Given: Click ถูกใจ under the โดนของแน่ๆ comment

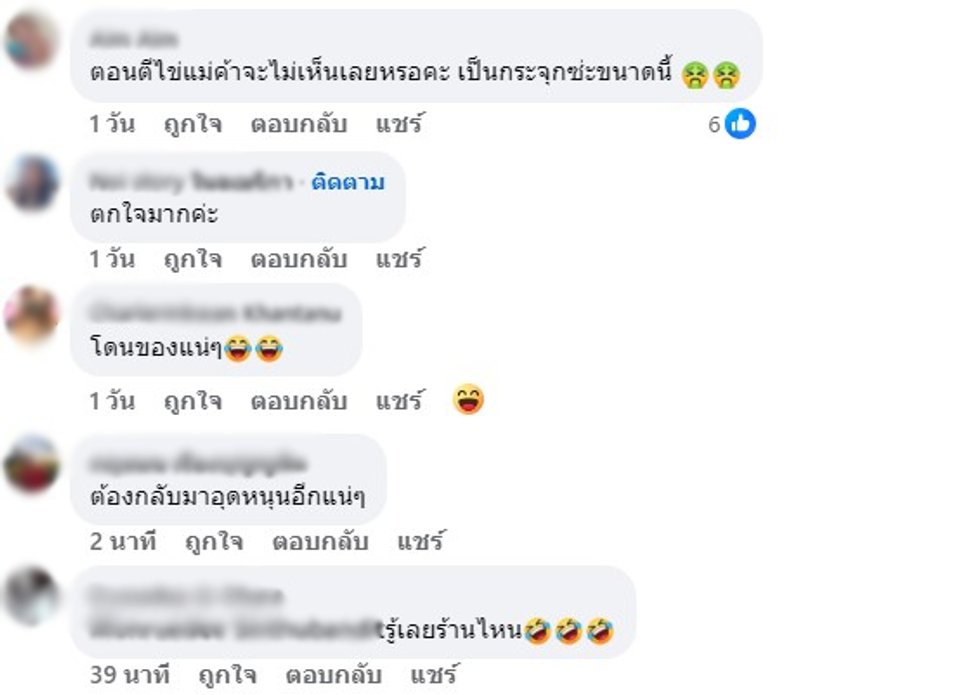Looking at the screenshot, I should [193, 401].
